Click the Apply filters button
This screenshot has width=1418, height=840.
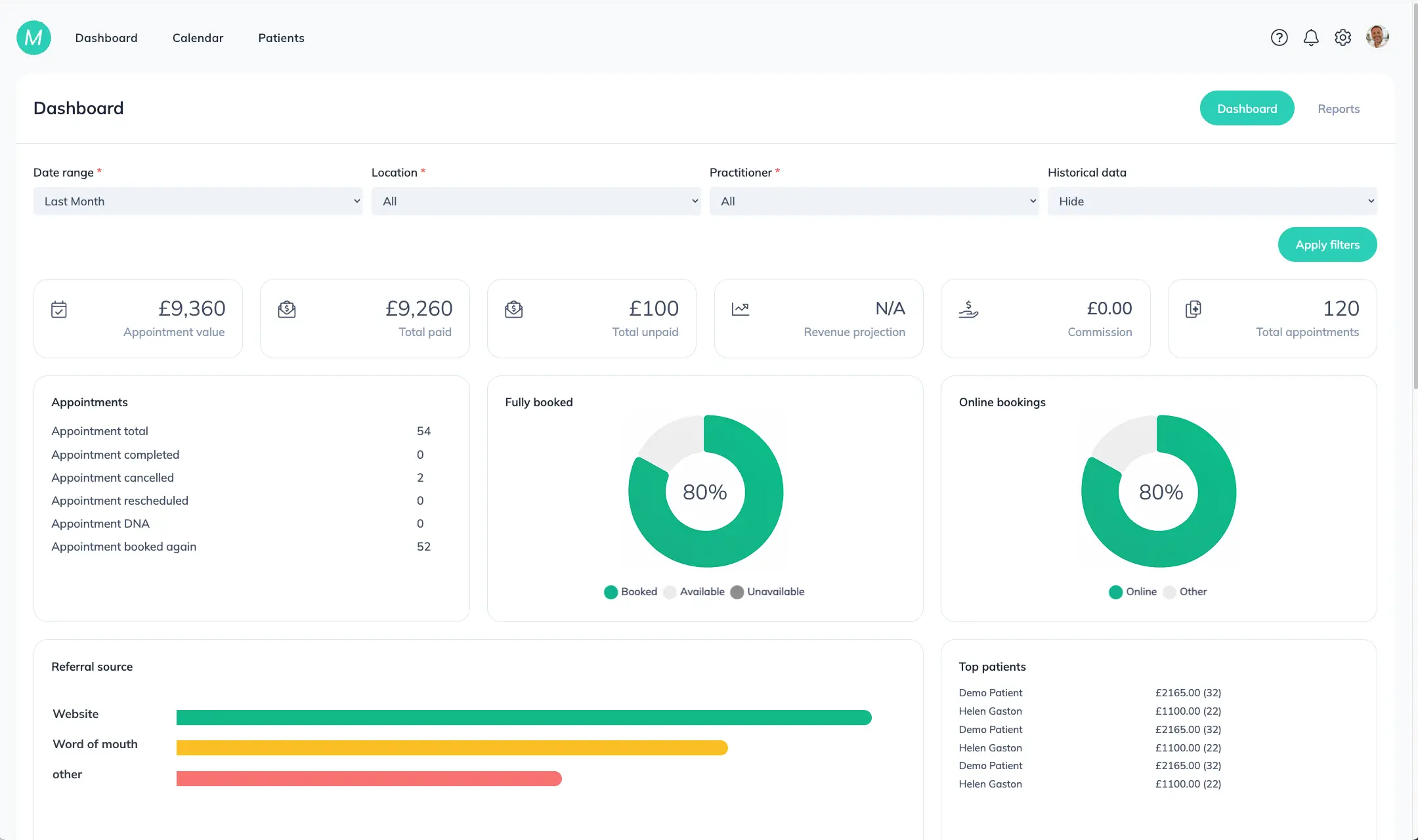click(x=1327, y=244)
